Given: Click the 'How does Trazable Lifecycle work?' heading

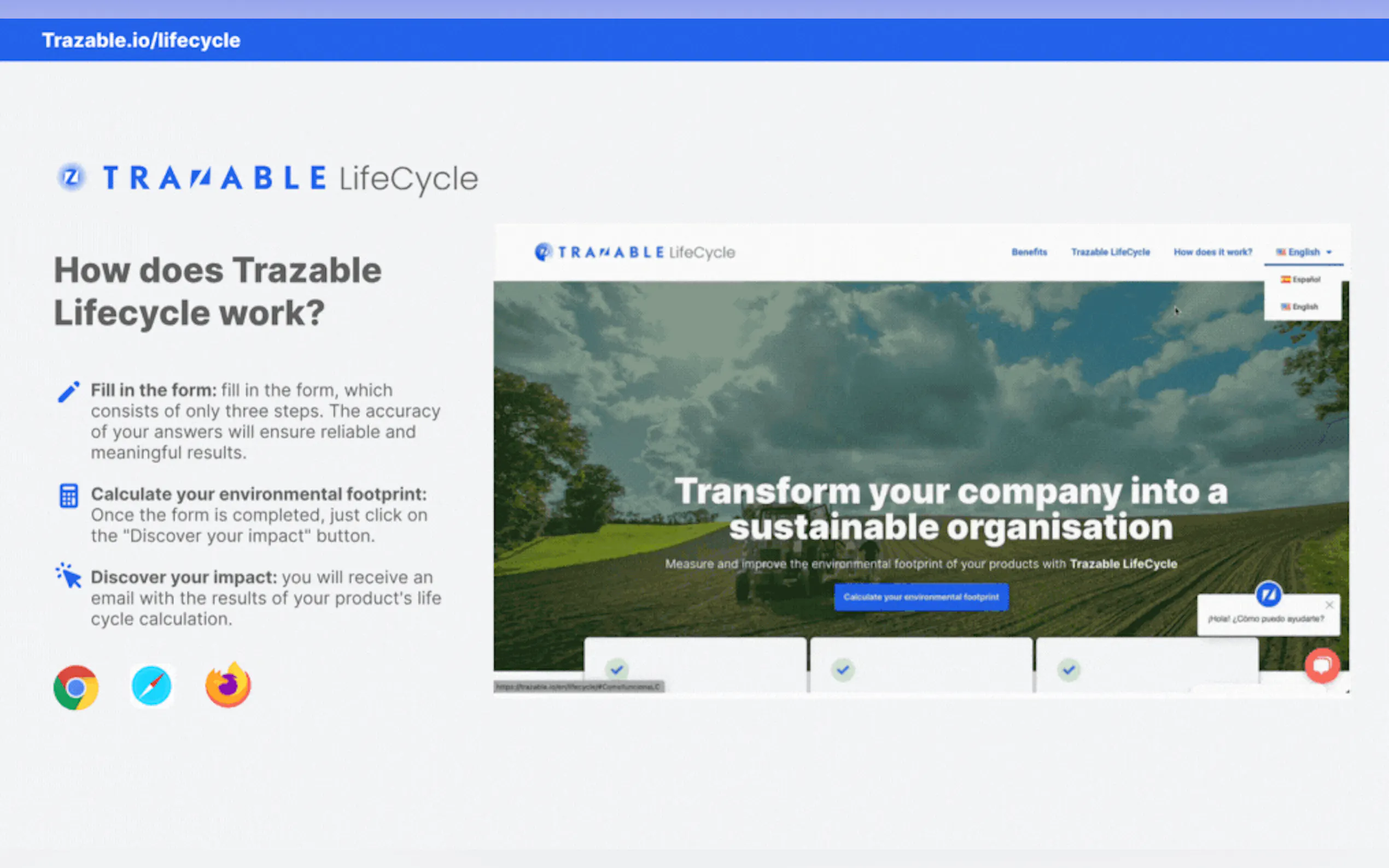Looking at the screenshot, I should coord(218,291).
